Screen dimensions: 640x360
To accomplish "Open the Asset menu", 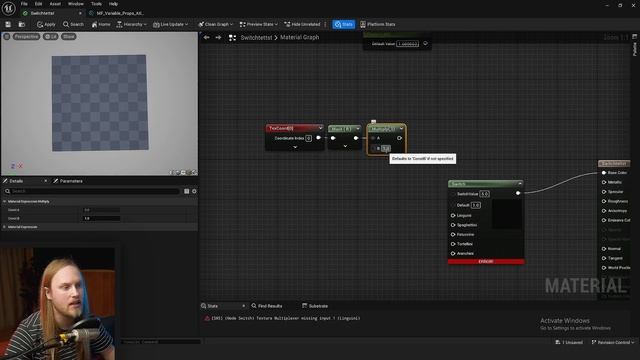I will tap(55, 4).
